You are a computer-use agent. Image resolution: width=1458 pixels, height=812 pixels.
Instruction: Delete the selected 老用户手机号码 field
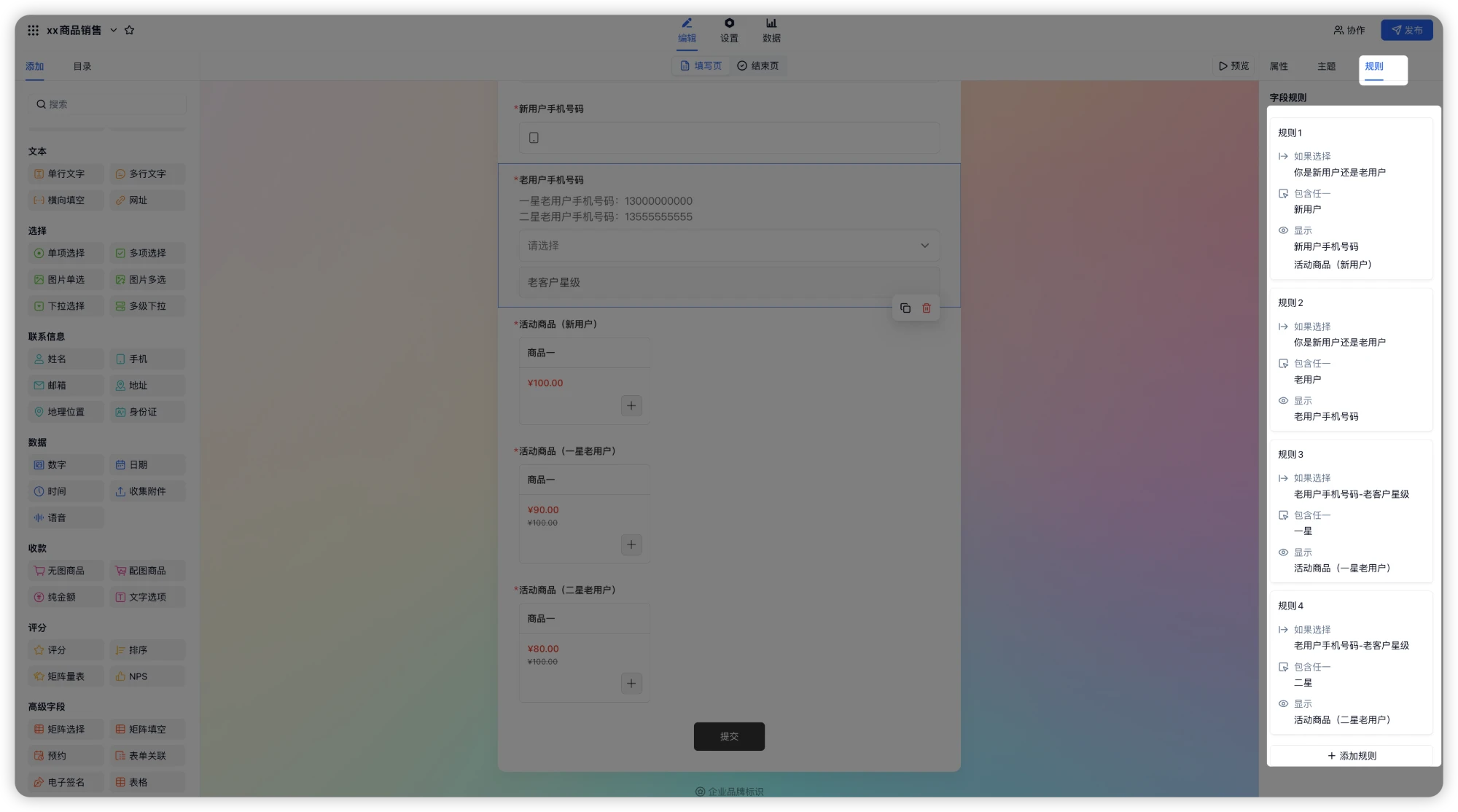927,308
